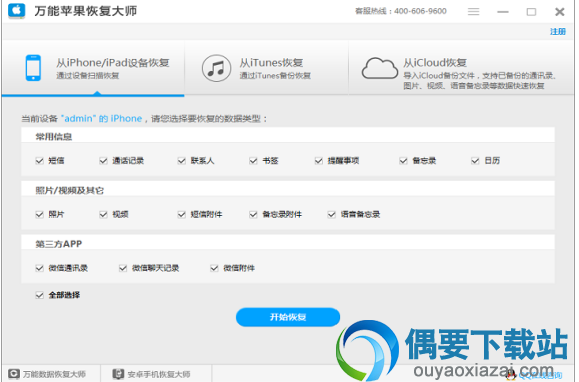This screenshot has width=579, height=382.
Task: Toggle the 微信附件 checkbox
Action: pyautogui.click(x=214, y=268)
